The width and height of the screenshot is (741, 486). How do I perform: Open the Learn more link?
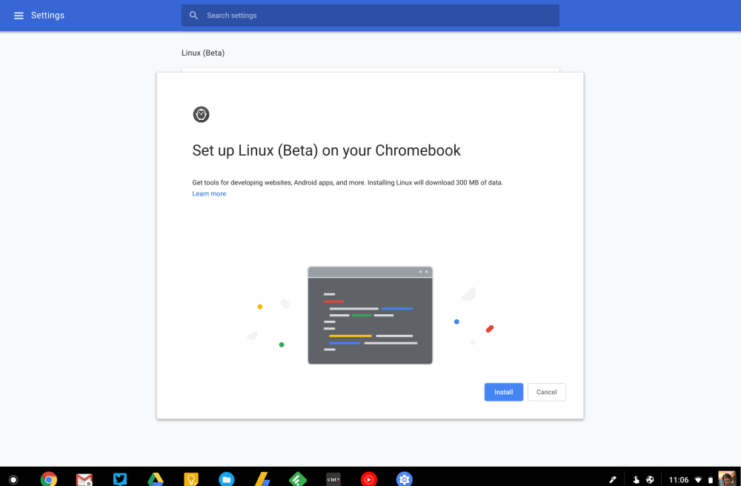coord(209,194)
